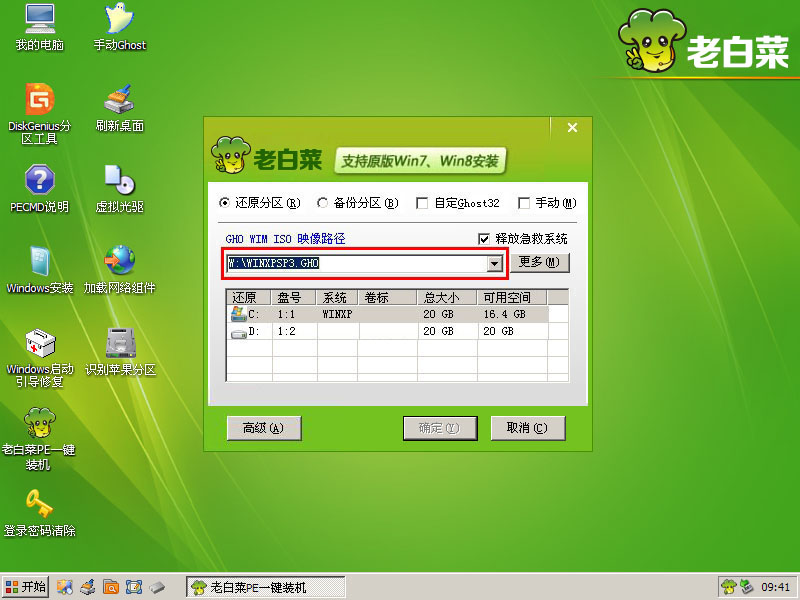Screen dimensions: 800x600
Task: Click the 卷标 column header
Action: coord(387,297)
